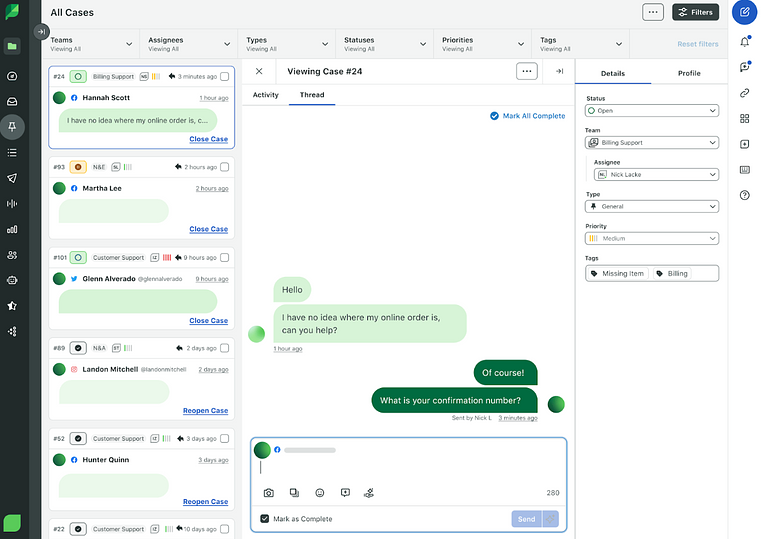The image size is (774, 539).
Task: Click the person-hand icon in reply toolbar
Action: click(x=369, y=493)
